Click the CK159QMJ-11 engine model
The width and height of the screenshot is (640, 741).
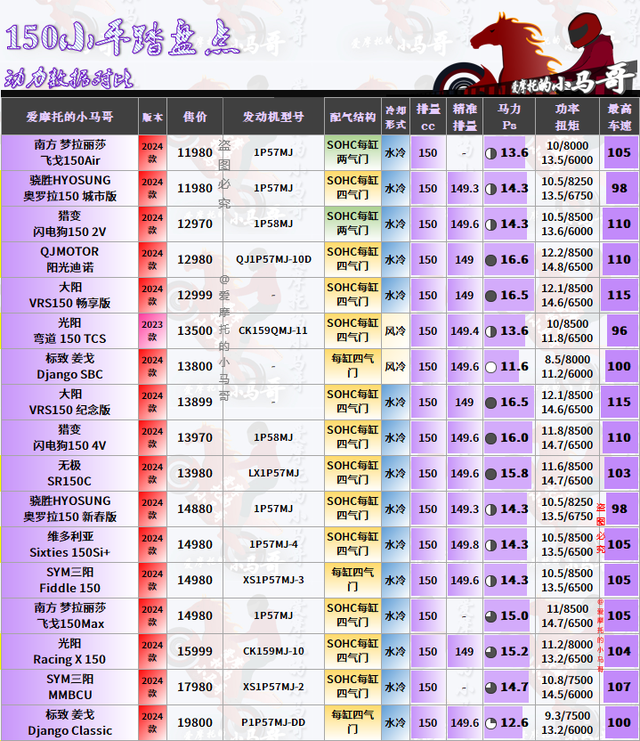click(273, 331)
